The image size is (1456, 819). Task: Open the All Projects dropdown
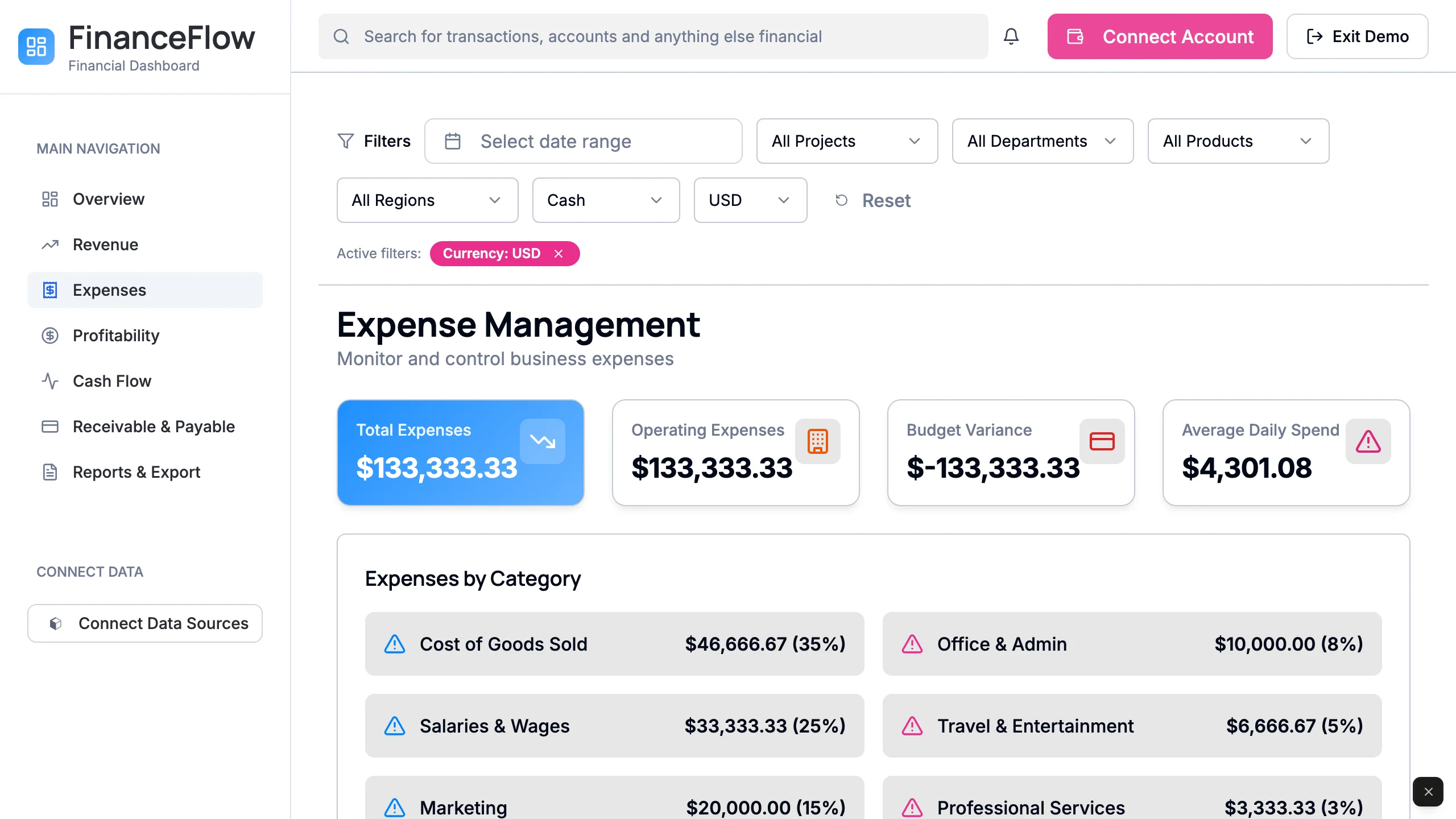[846, 141]
